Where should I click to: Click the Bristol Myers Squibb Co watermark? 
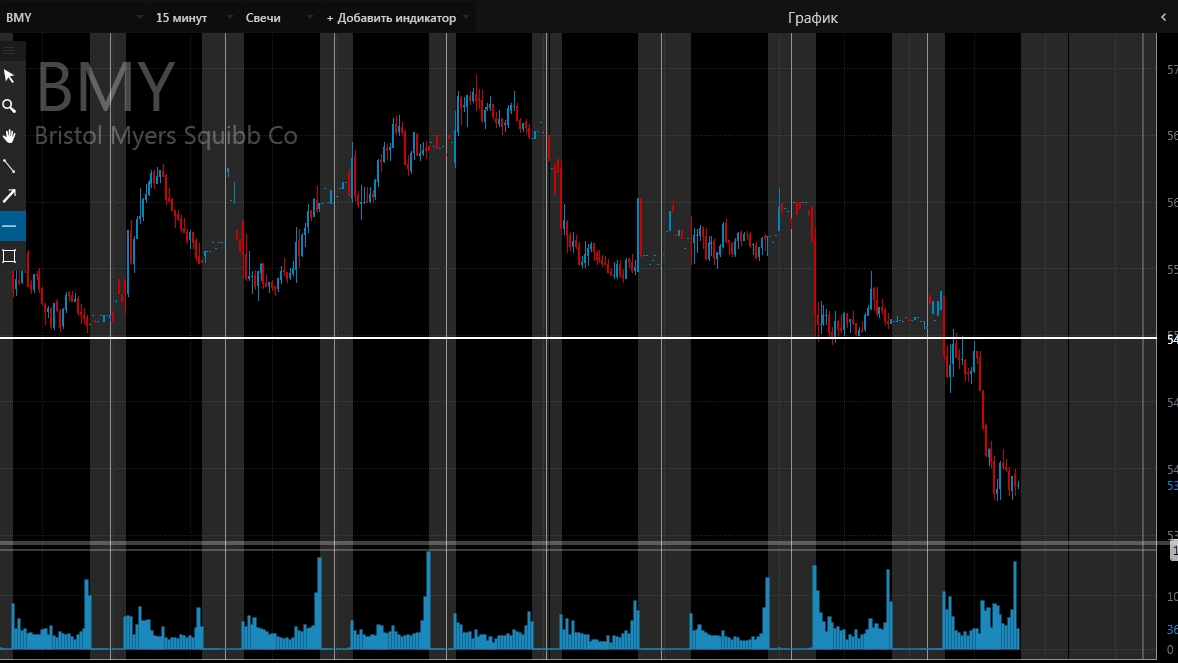click(x=166, y=136)
